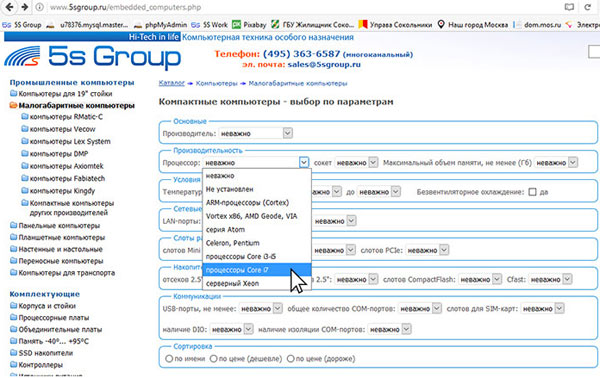Screen dimensions: 600x378
Task: Toggle reader view icon in address bar
Action: tap(569, 7)
